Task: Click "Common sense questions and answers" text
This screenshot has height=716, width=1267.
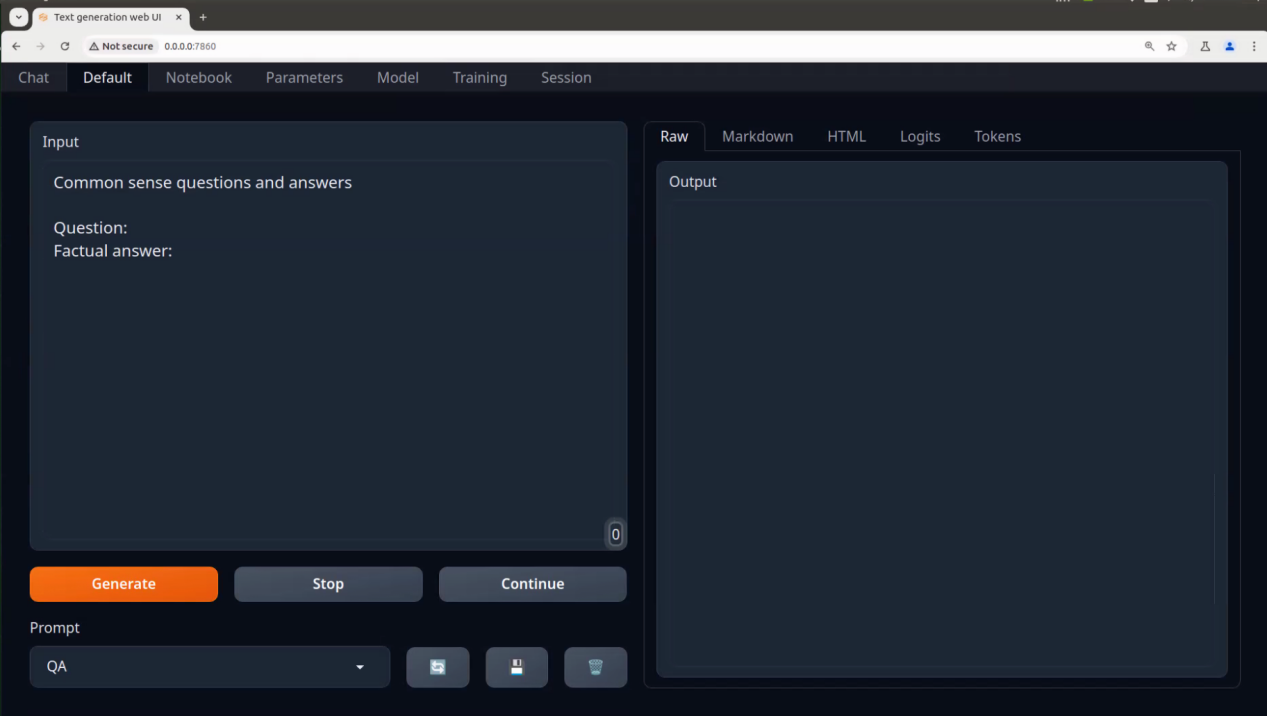Action: tap(203, 183)
